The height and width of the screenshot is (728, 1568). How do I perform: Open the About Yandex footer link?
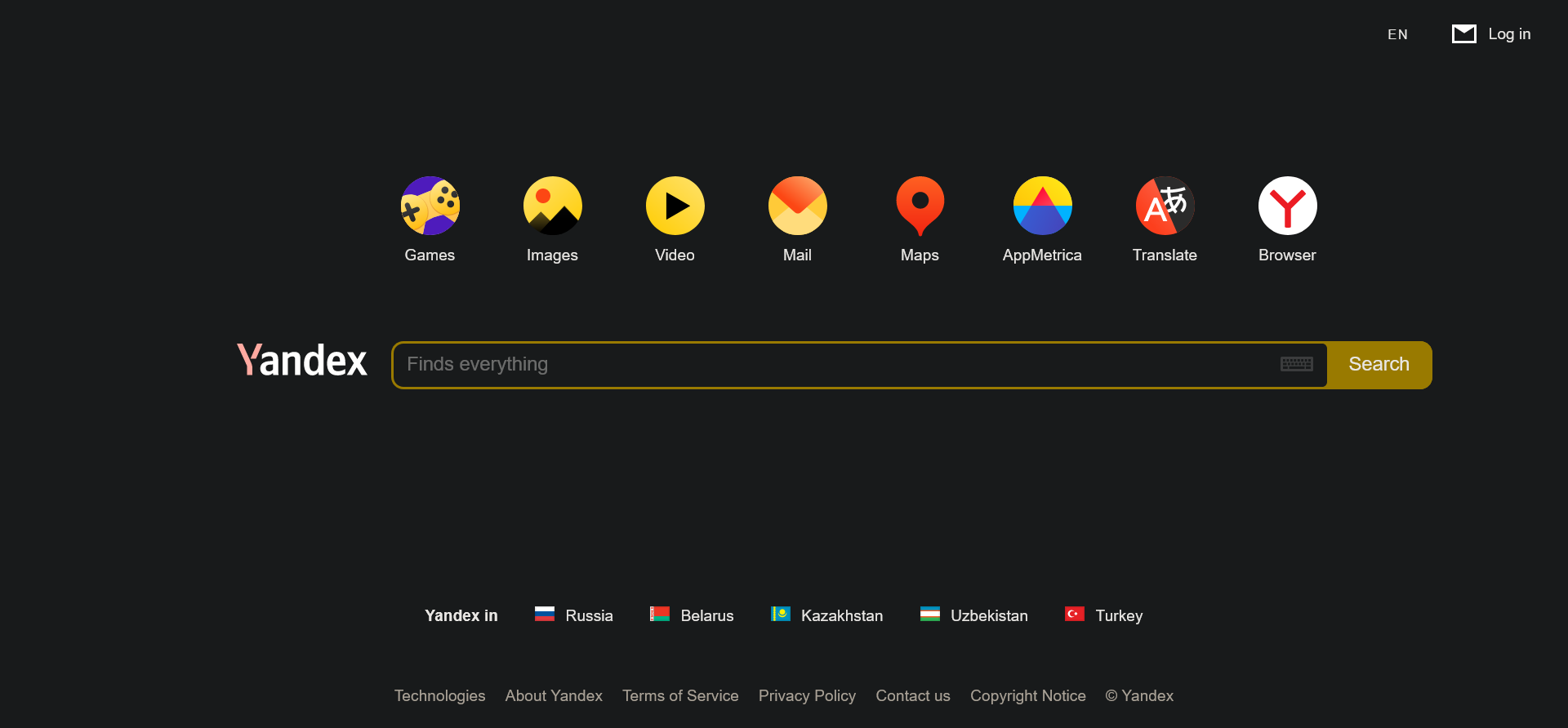[x=554, y=695]
